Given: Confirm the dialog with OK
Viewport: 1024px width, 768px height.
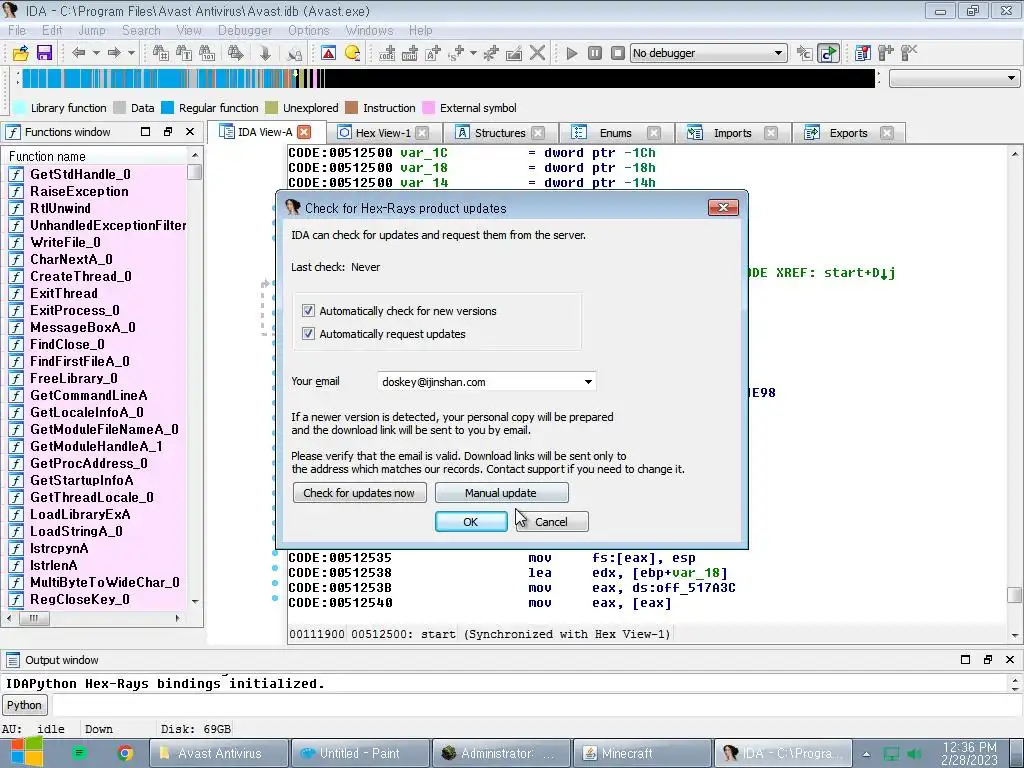Looking at the screenshot, I should coord(471,522).
